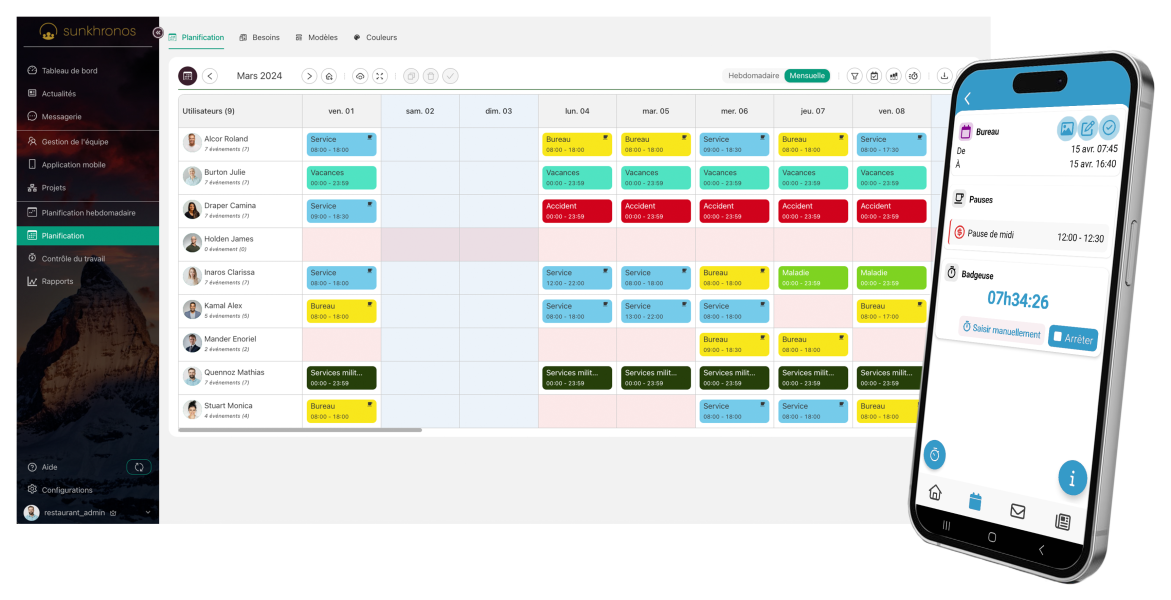
Task: Open the calendar date picker icon
Action: (187, 76)
